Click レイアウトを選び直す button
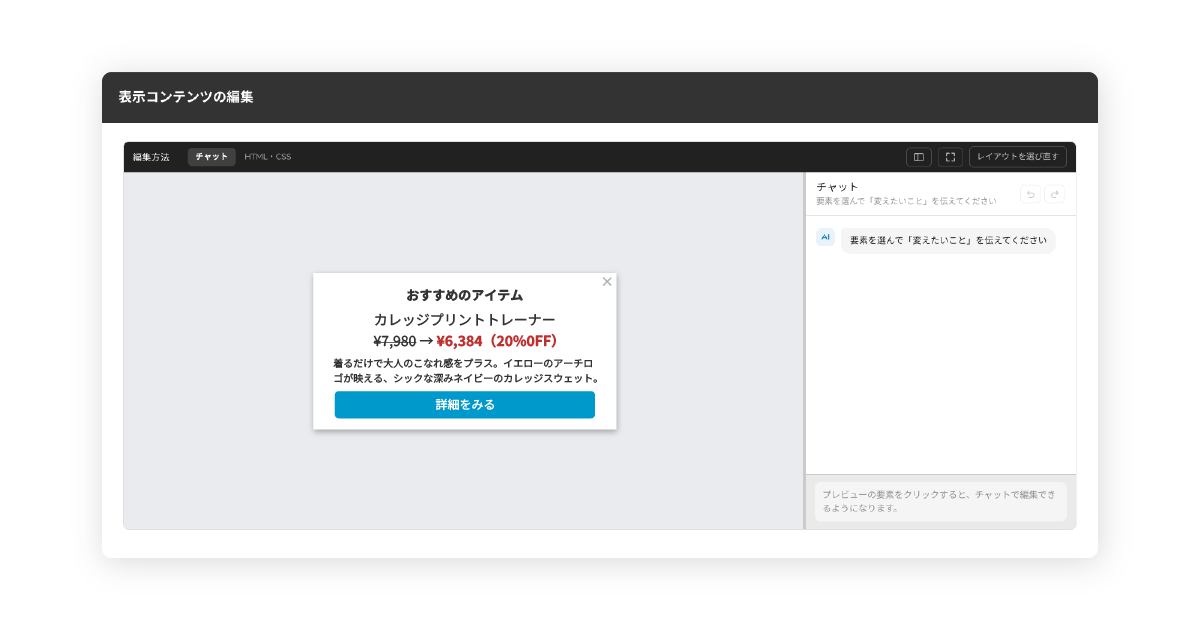 click(x=1018, y=157)
